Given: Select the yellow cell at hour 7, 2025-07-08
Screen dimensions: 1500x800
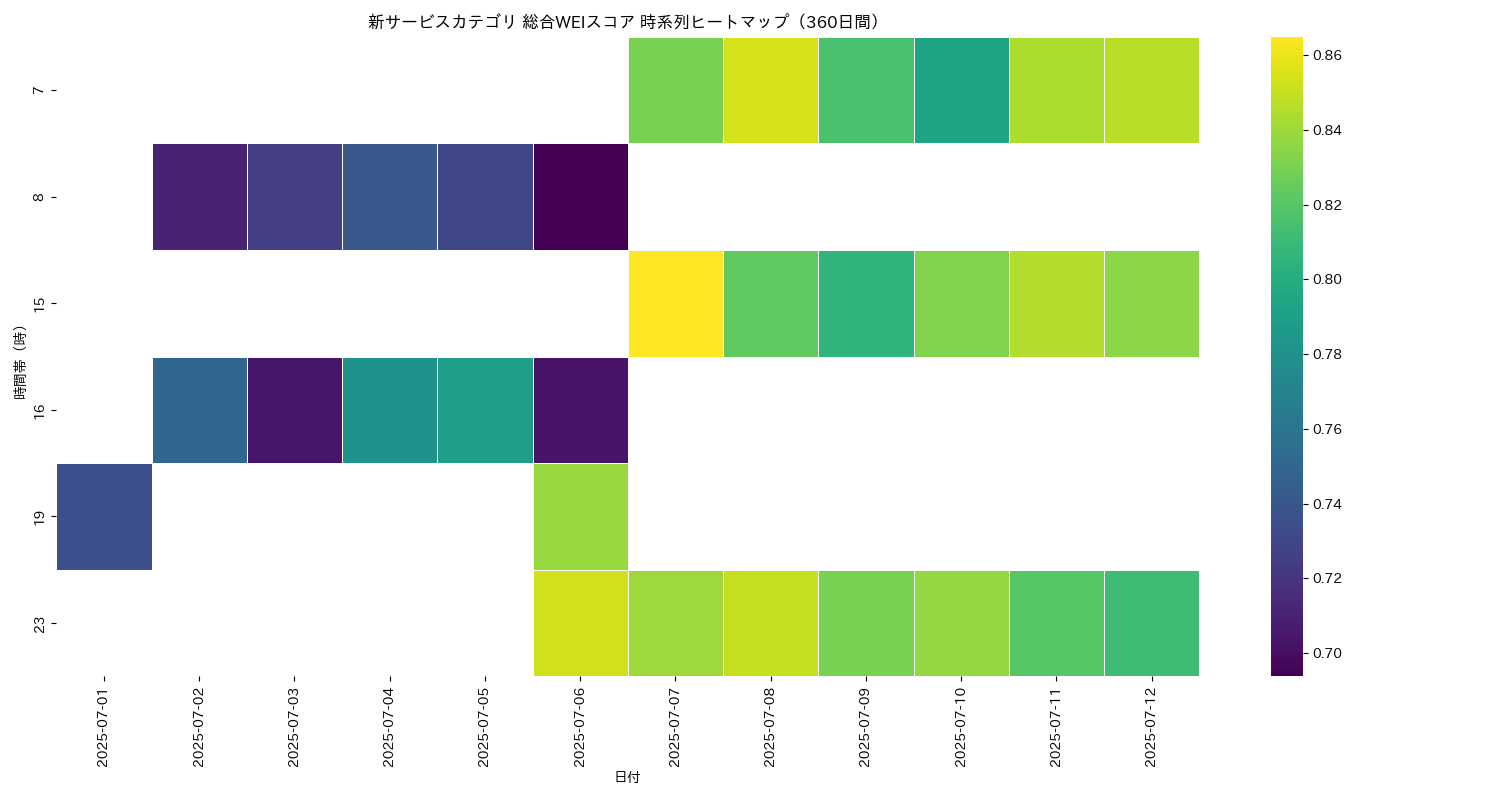Looking at the screenshot, I should click(771, 90).
